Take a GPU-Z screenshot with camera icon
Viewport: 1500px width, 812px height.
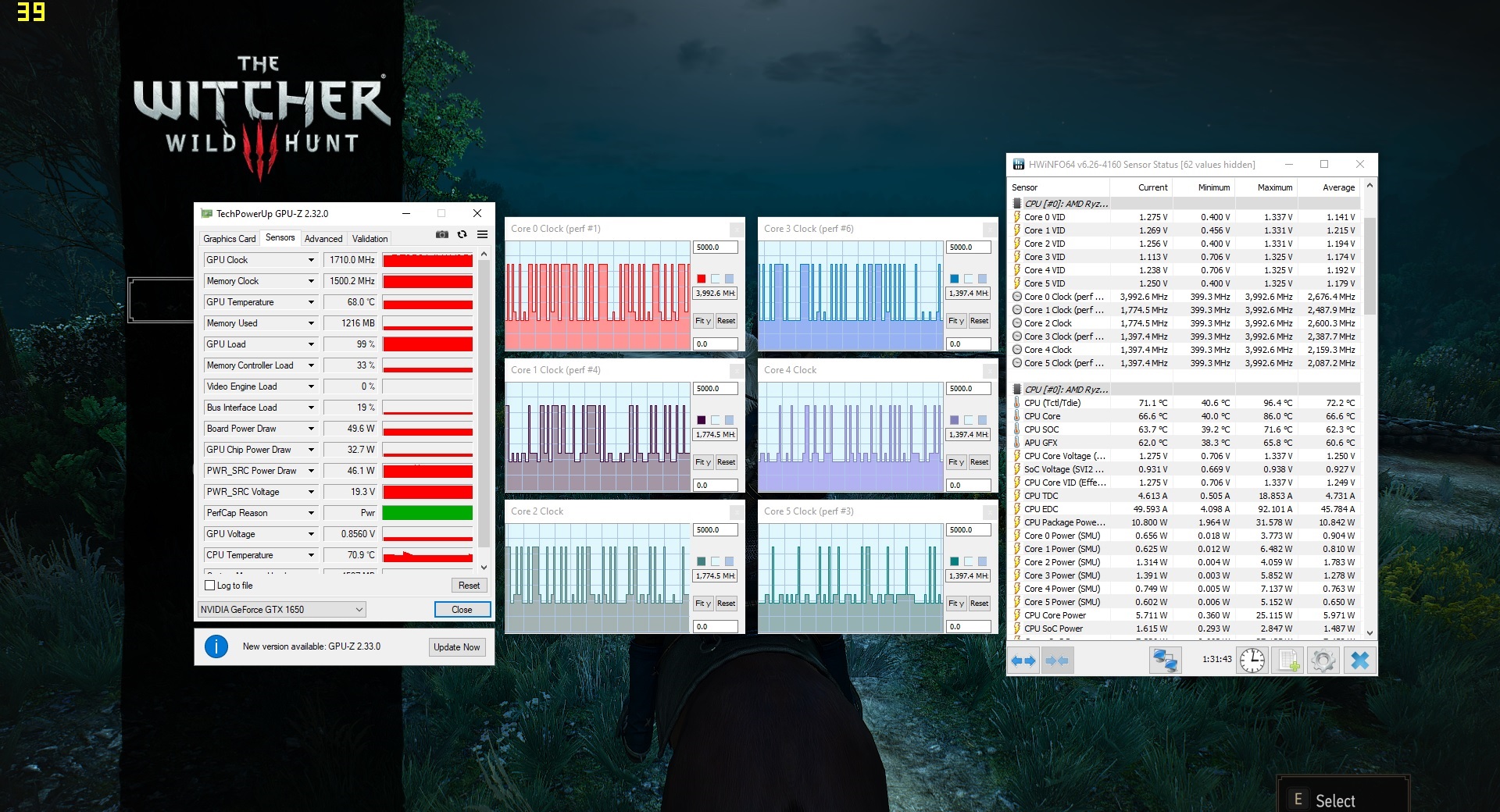442,234
